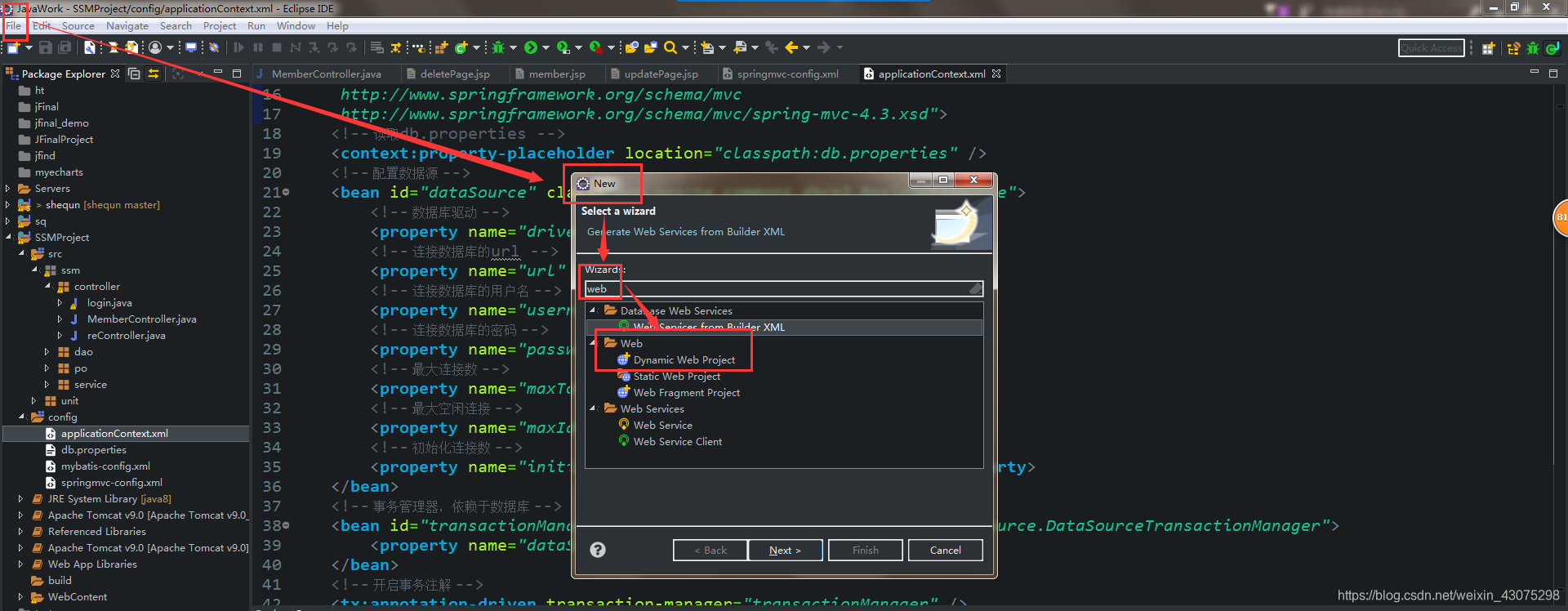Viewport: 1568px width, 611px height.
Task: Click the Open Perspective icon
Action: click(1488, 48)
